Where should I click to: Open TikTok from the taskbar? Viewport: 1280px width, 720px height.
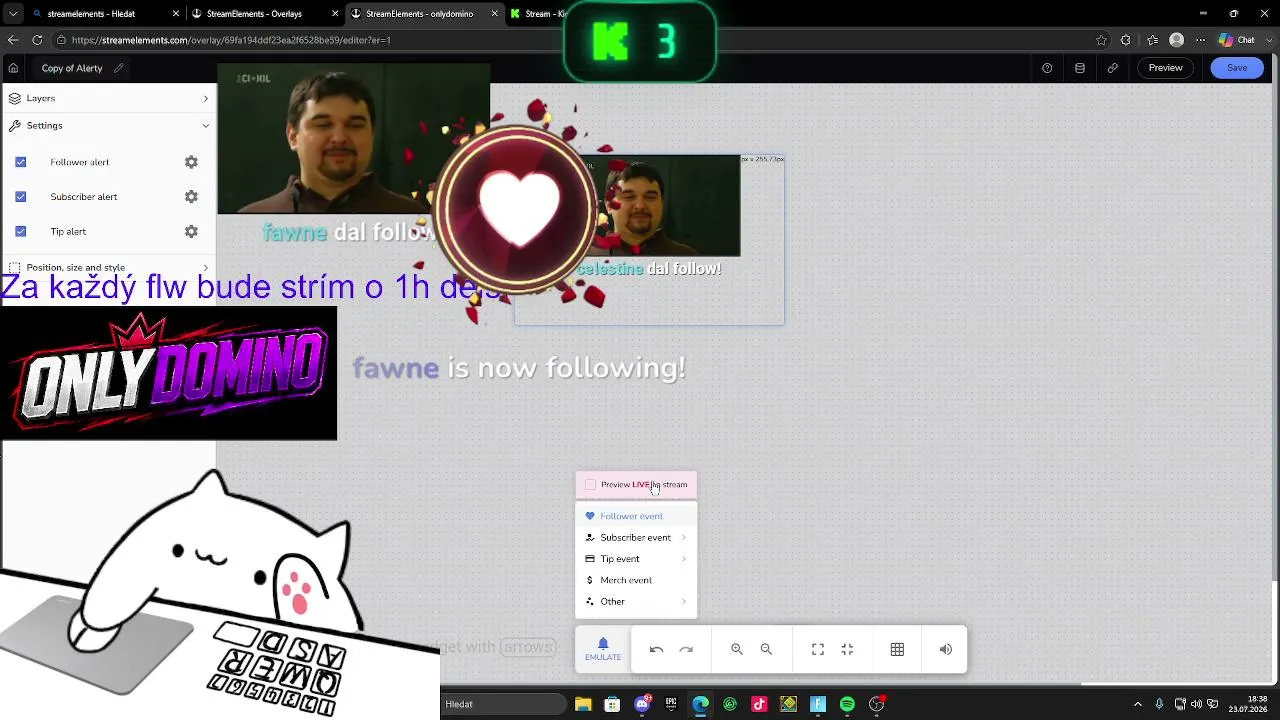coord(759,704)
